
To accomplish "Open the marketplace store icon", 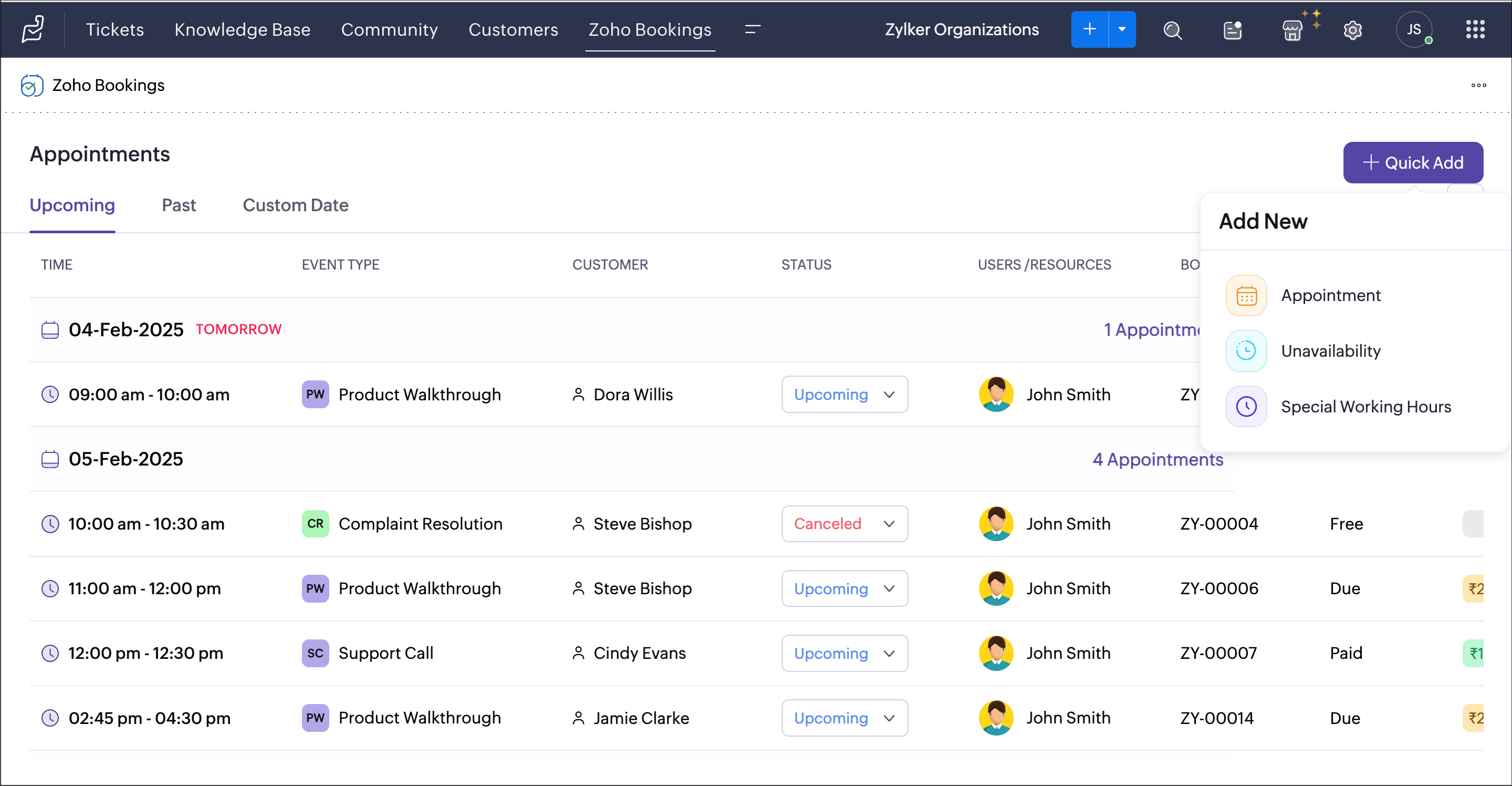I will coord(1292,30).
